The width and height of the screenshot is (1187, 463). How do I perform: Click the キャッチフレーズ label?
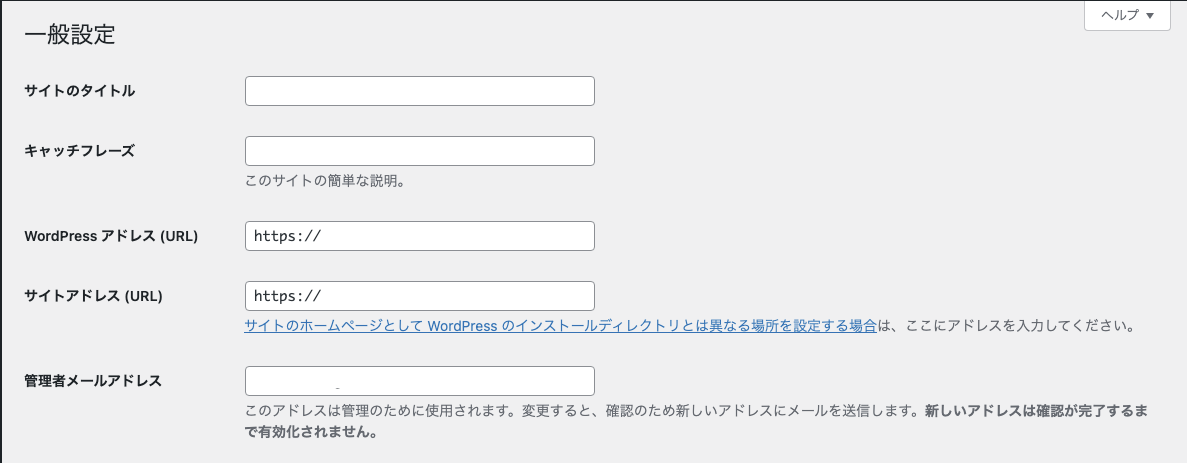click(x=79, y=151)
